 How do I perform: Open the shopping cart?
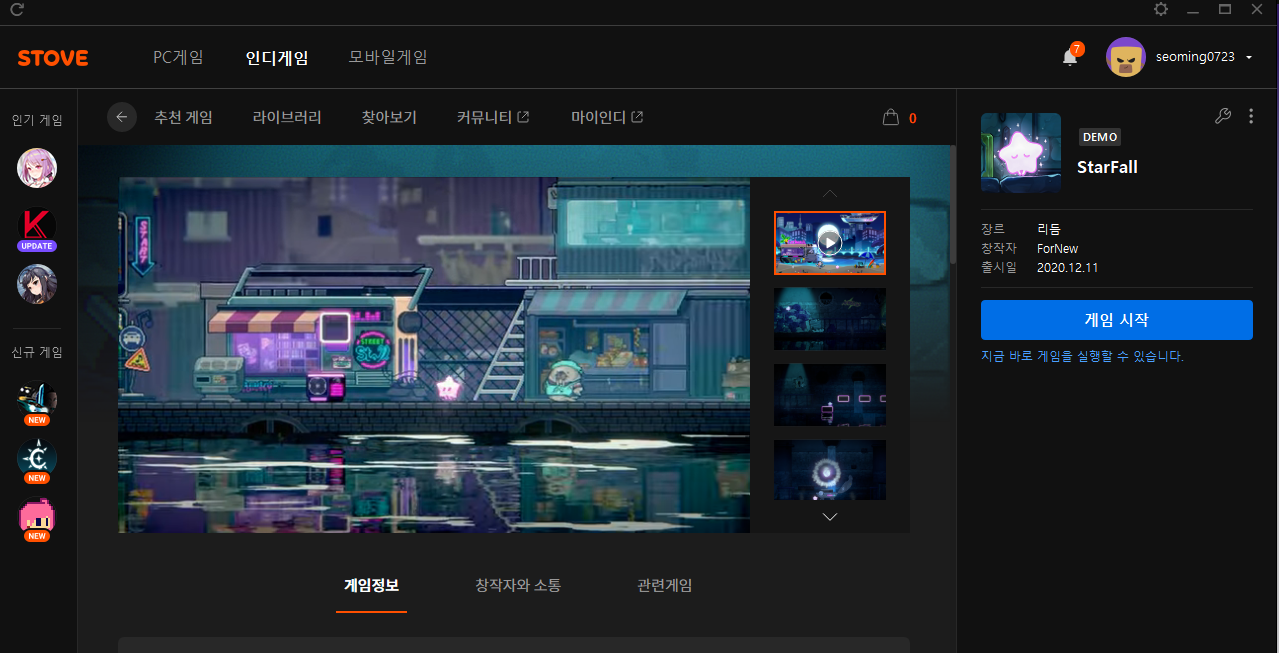(891, 118)
